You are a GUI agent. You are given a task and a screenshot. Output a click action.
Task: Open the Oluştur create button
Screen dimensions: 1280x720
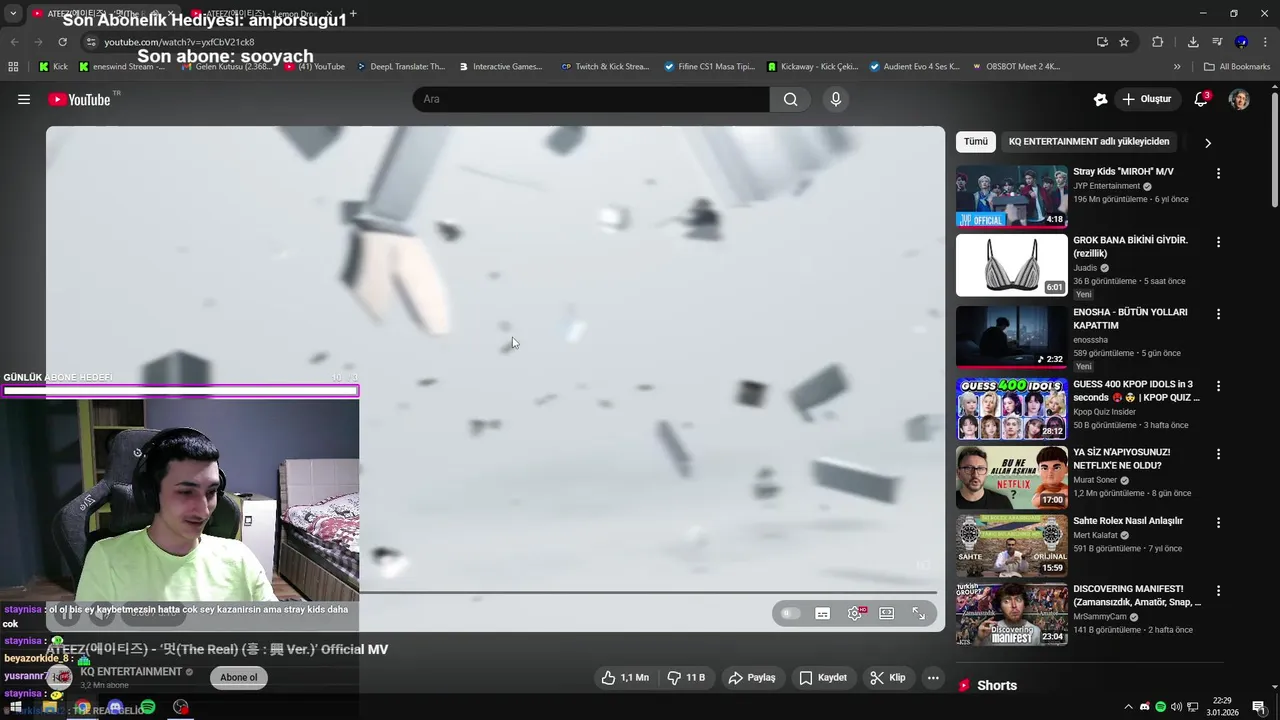(1146, 99)
